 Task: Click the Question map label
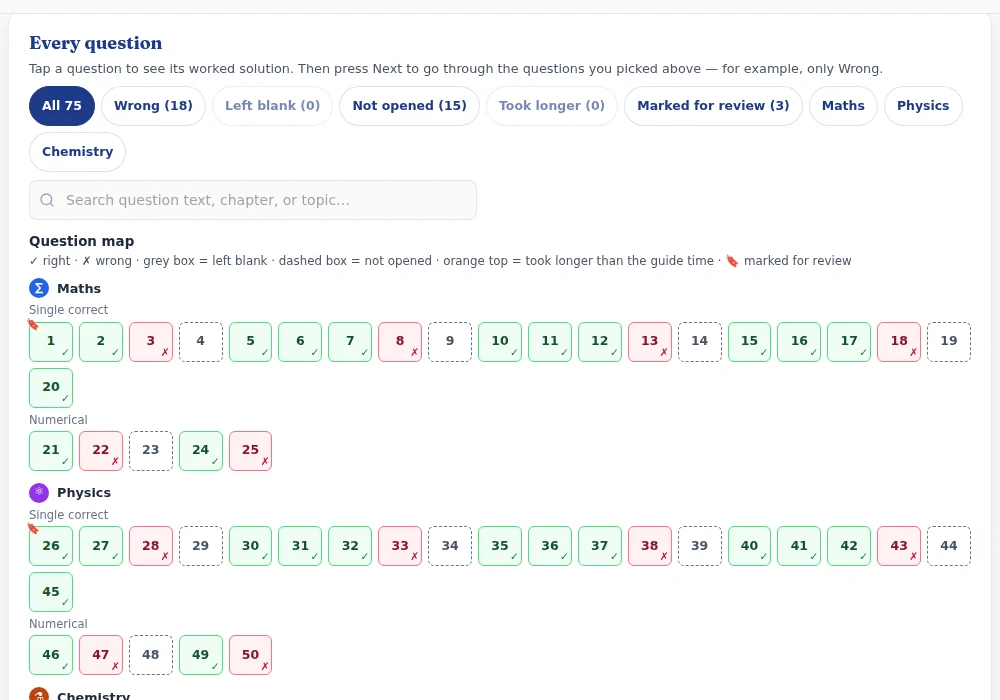click(x=82, y=241)
